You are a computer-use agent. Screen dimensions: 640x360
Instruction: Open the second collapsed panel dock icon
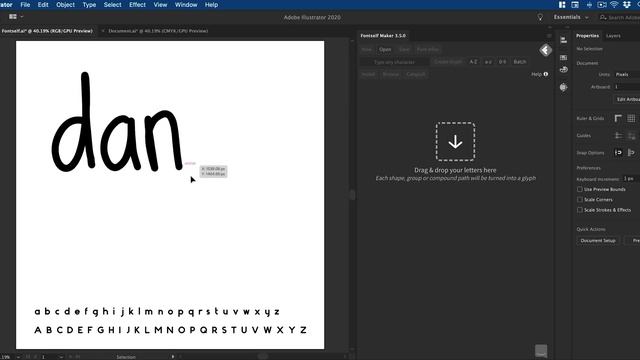tap(564, 58)
